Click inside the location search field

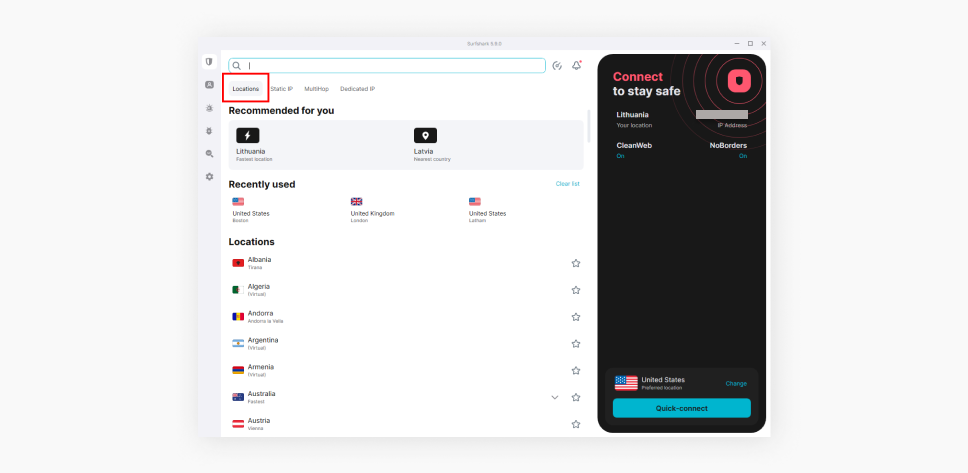390,66
